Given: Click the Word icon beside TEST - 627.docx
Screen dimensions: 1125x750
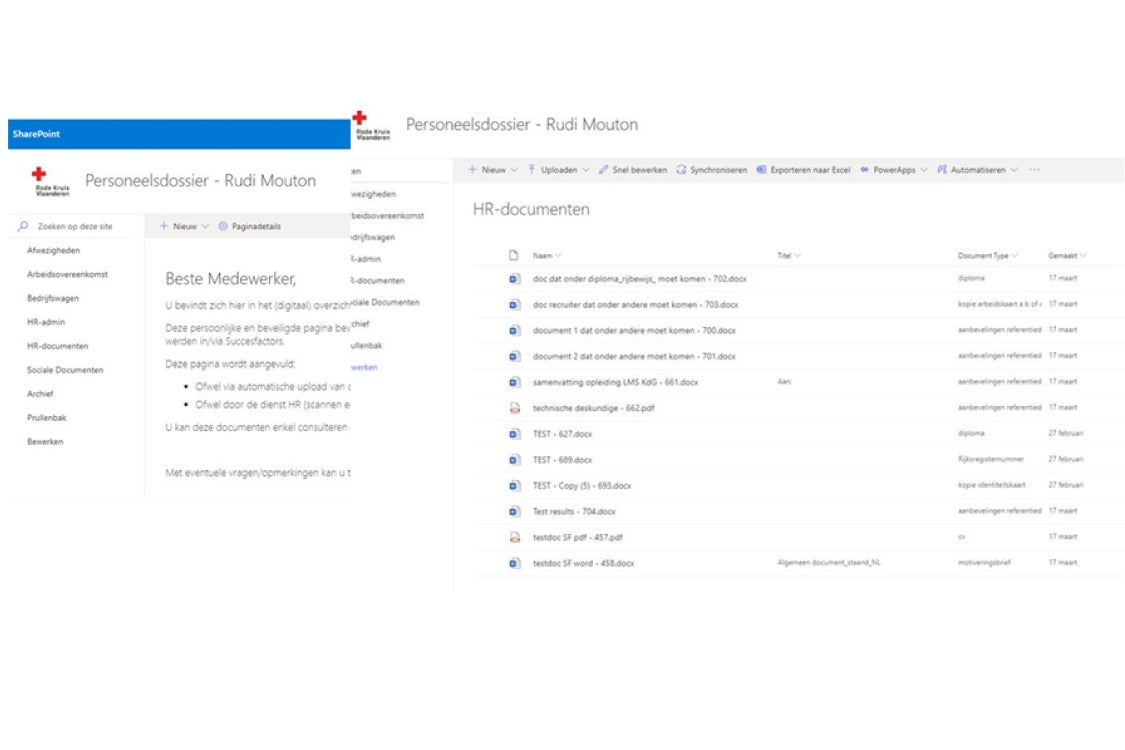Looking at the screenshot, I should [514, 433].
